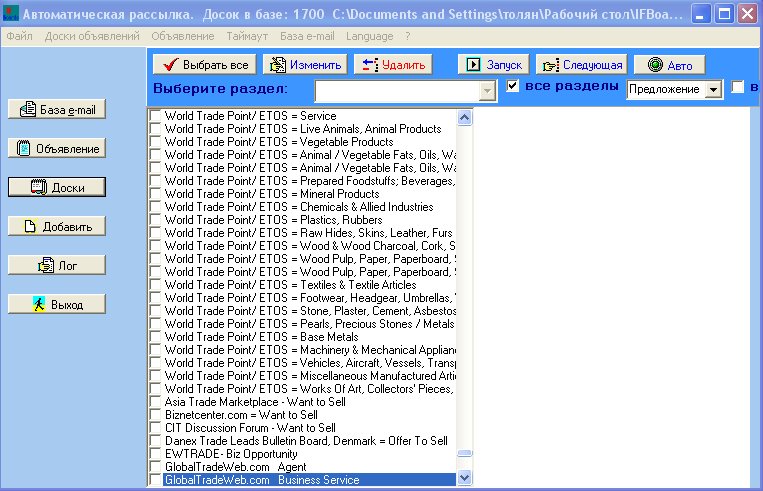Click the play icon beside Запуск
The image size is (763, 491).
[473, 64]
